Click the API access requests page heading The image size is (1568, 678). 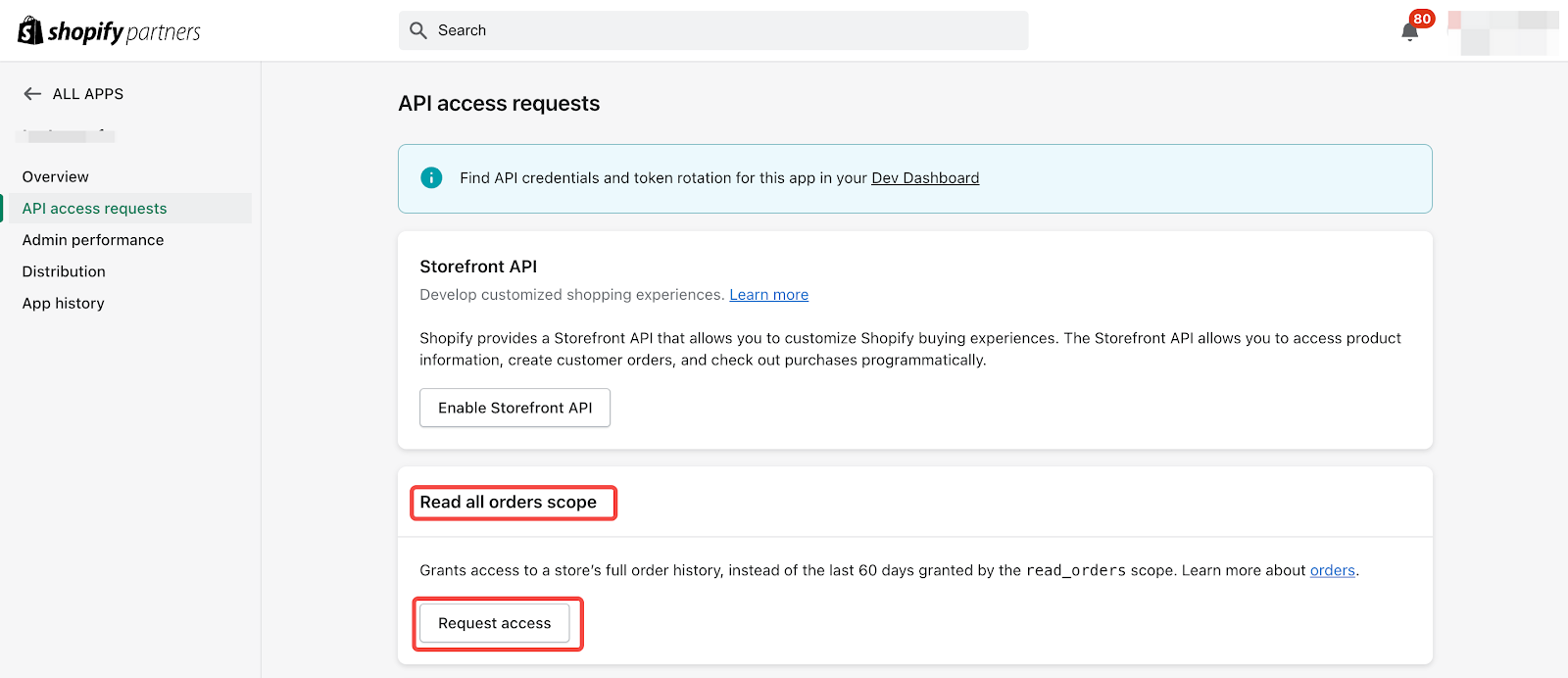tap(499, 104)
